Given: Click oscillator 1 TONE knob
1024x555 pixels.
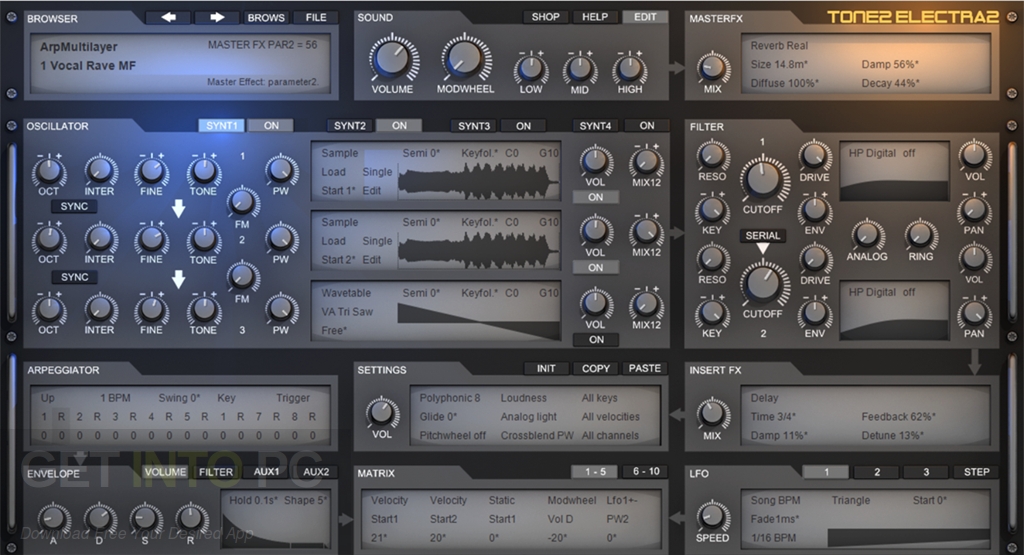Looking at the screenshot, I should [203, 172].
